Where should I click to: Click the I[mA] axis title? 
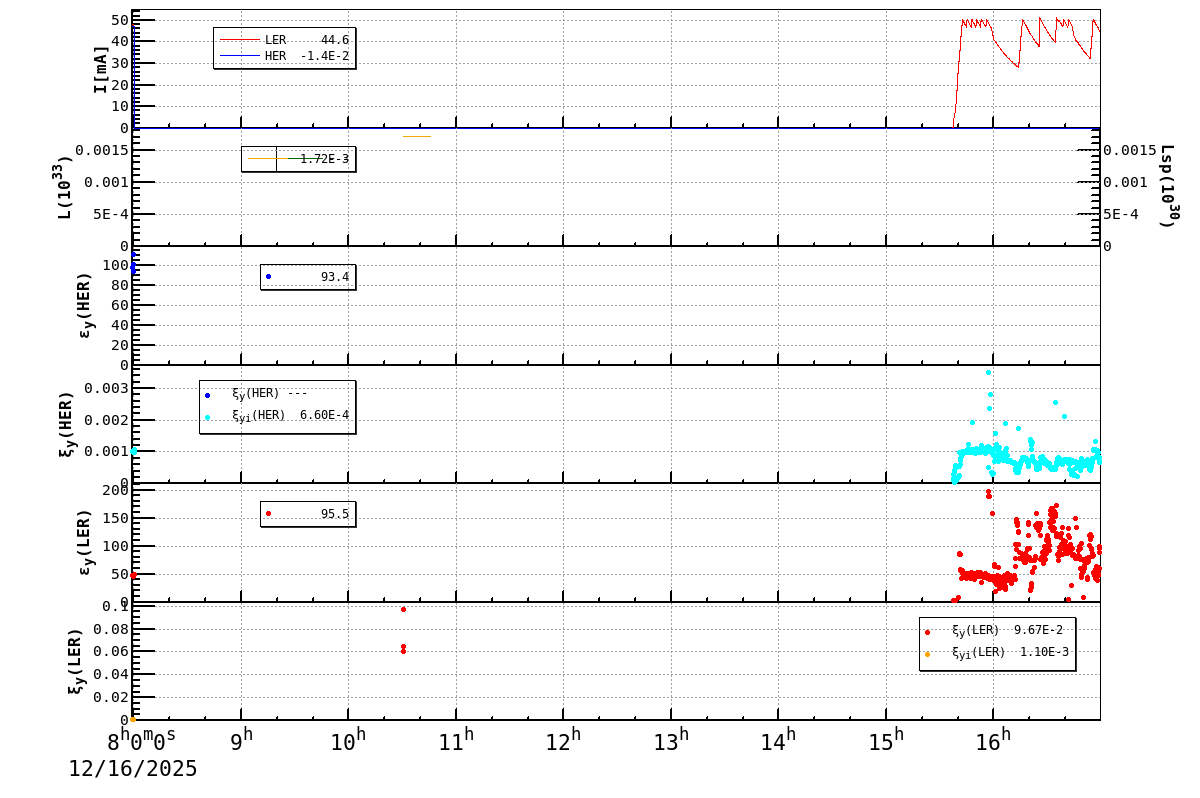click(x=101, y=69)
